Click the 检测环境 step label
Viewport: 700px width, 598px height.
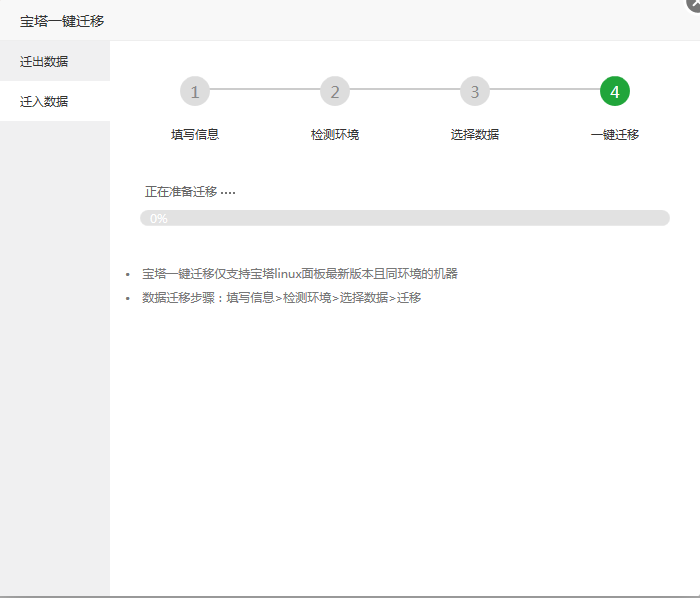click(x=335, y=134)
